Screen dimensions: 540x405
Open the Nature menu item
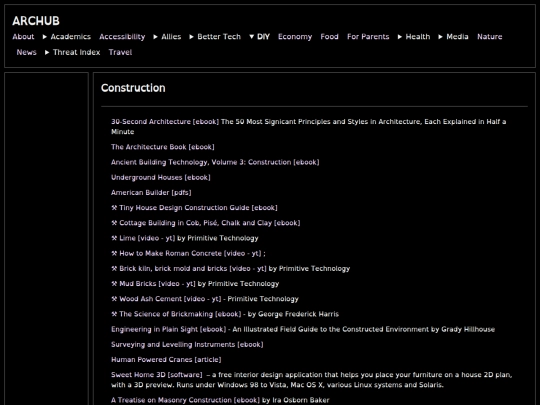(x=489, y=37)
